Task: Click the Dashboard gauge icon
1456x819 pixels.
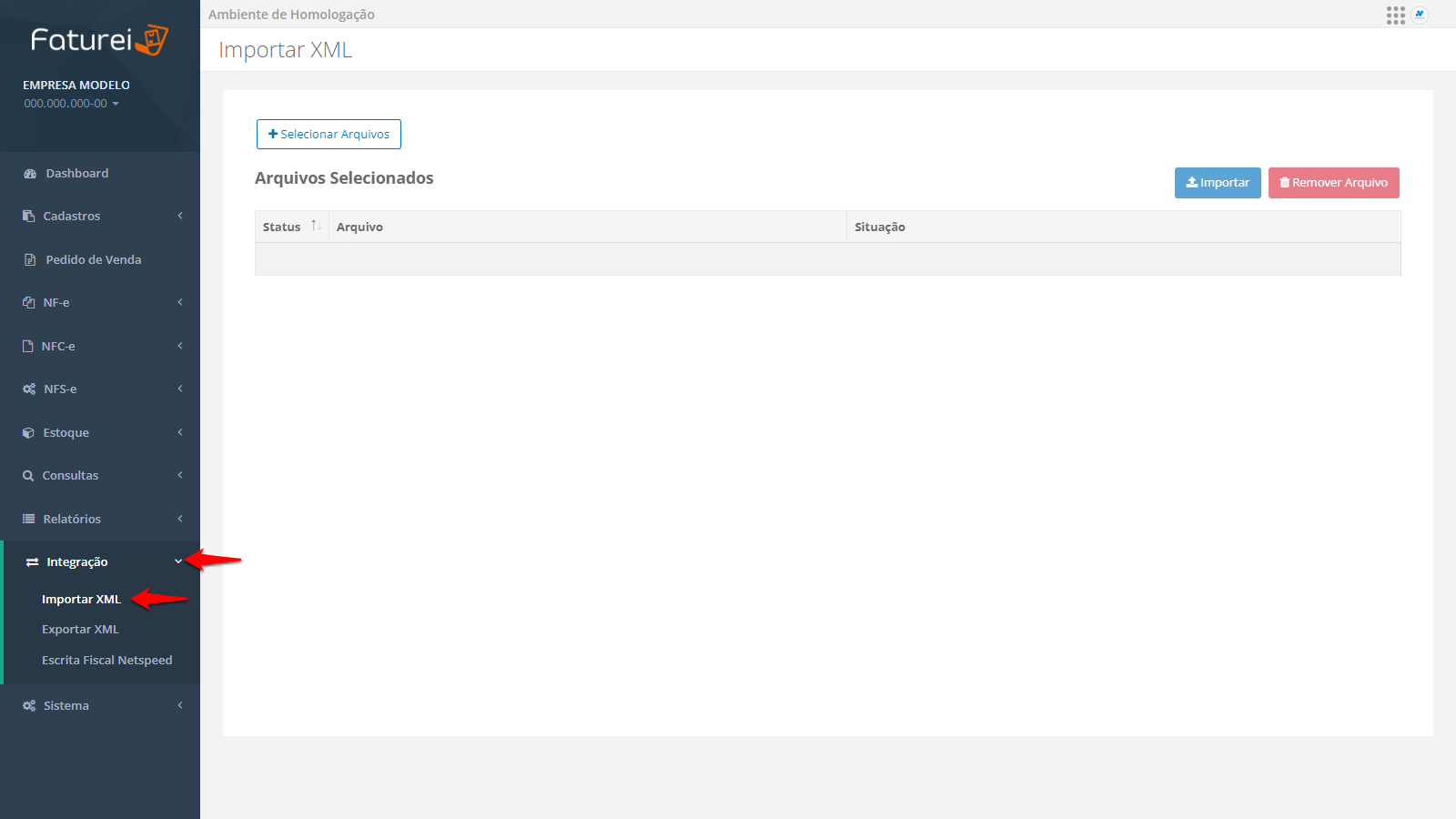Action: (30, 174)
